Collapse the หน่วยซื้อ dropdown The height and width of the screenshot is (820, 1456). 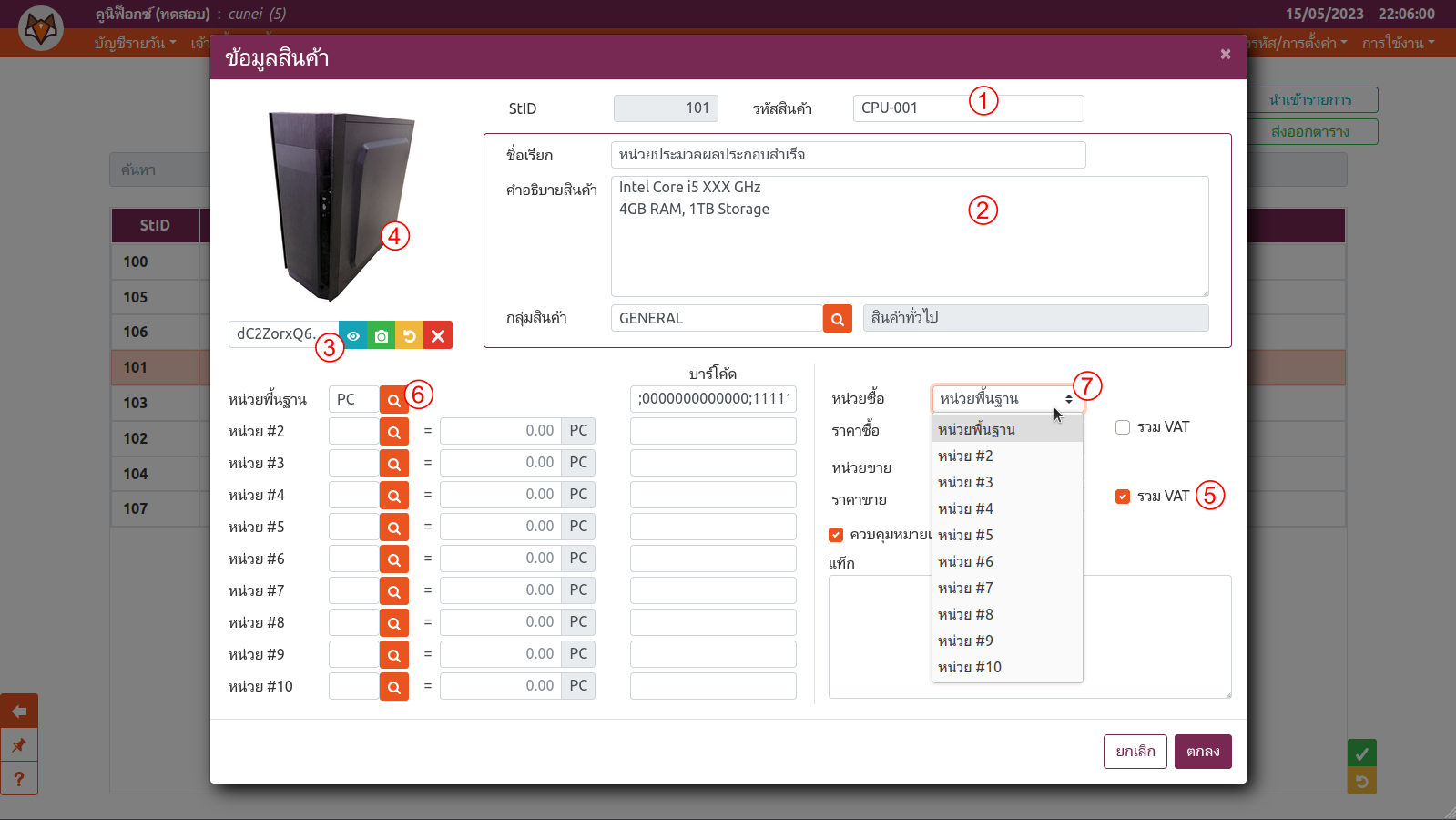pos(1007,399)
